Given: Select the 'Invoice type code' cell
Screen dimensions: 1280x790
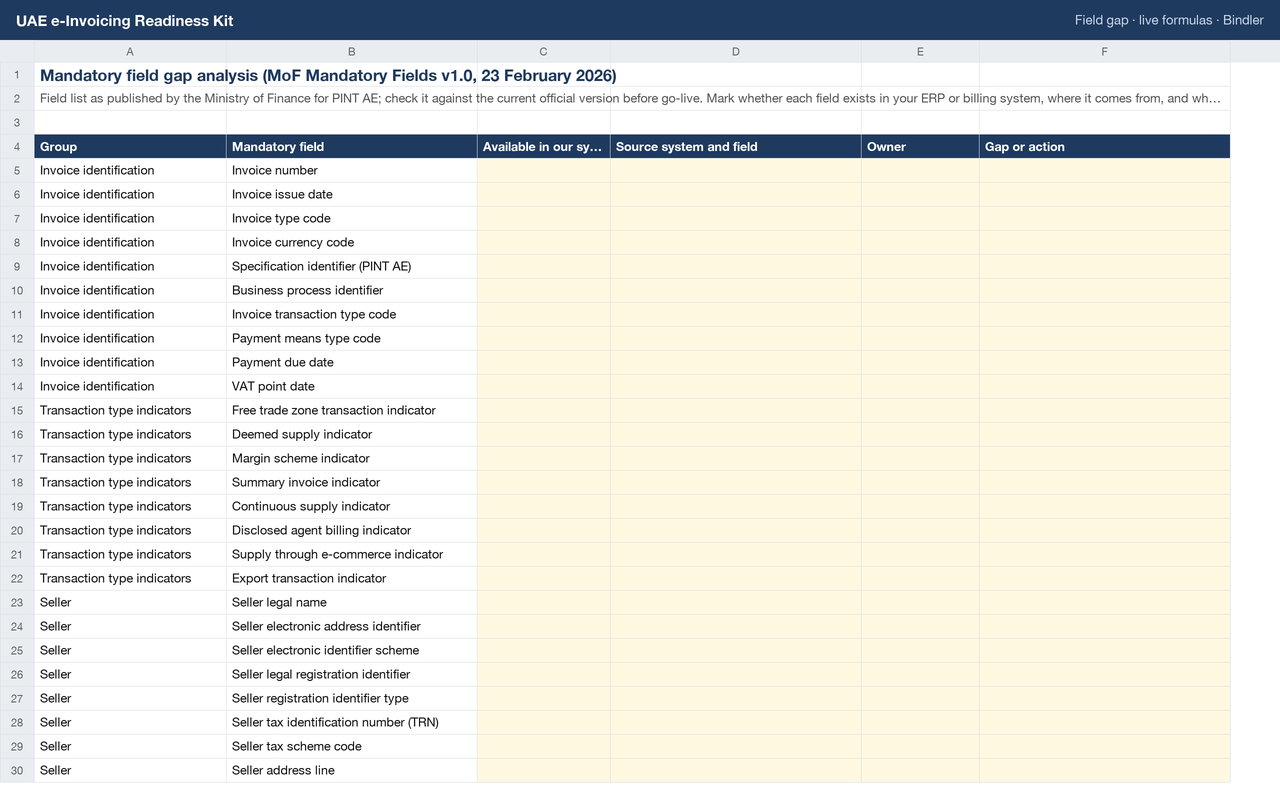Looking at the screenshot, I should (351, 218).
